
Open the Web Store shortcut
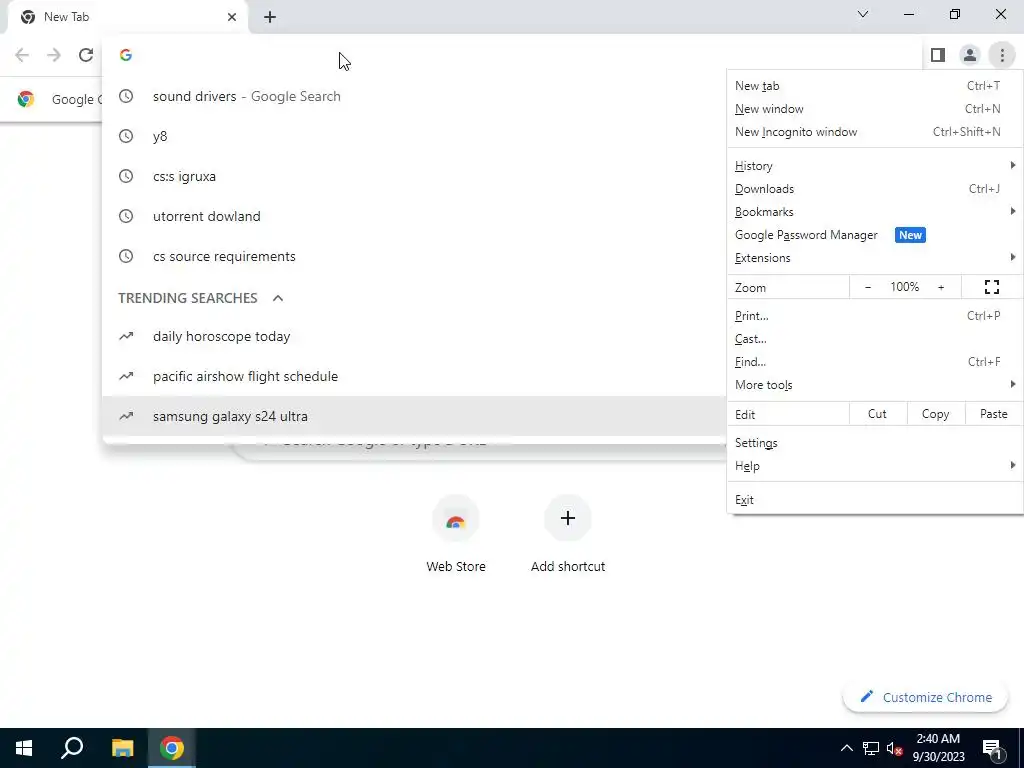pos(456,536)
